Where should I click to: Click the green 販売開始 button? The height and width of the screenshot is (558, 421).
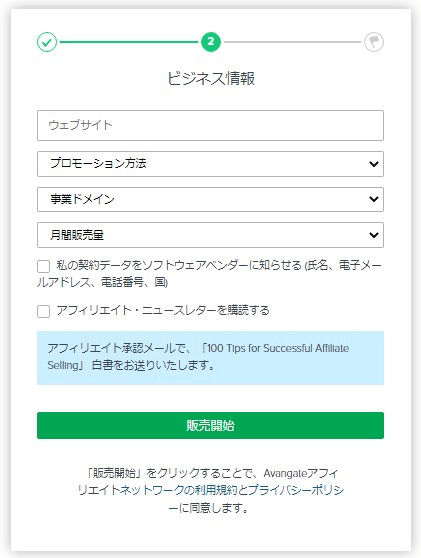click(x=210, y=426)
